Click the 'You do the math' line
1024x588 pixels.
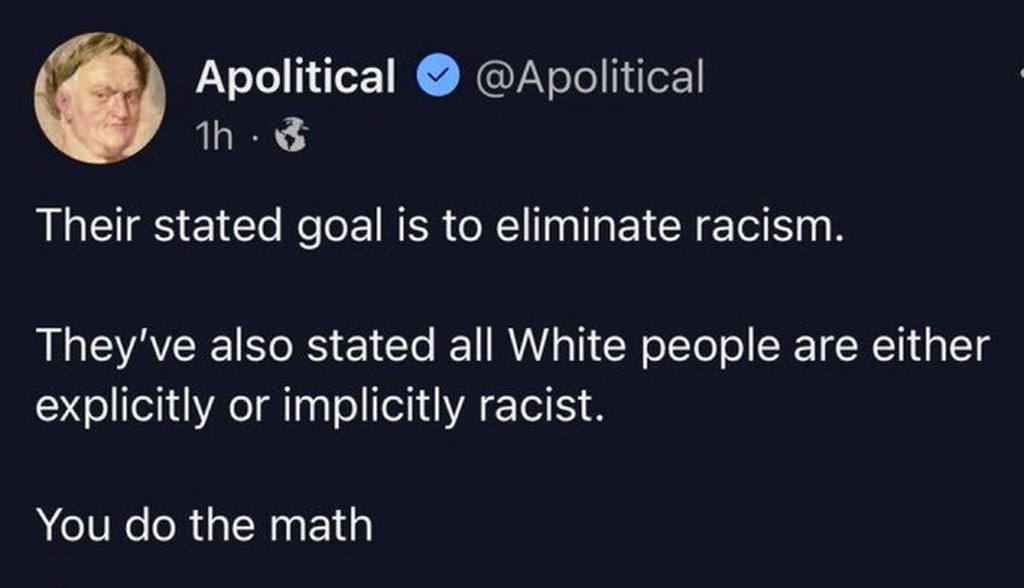(x=204, y=524)
